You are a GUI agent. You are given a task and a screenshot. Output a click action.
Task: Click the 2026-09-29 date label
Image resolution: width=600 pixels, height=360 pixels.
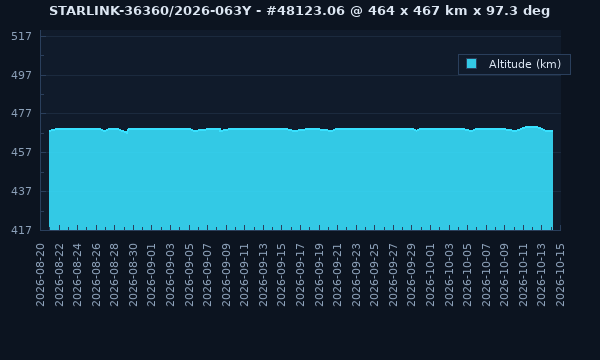[412, 275]
